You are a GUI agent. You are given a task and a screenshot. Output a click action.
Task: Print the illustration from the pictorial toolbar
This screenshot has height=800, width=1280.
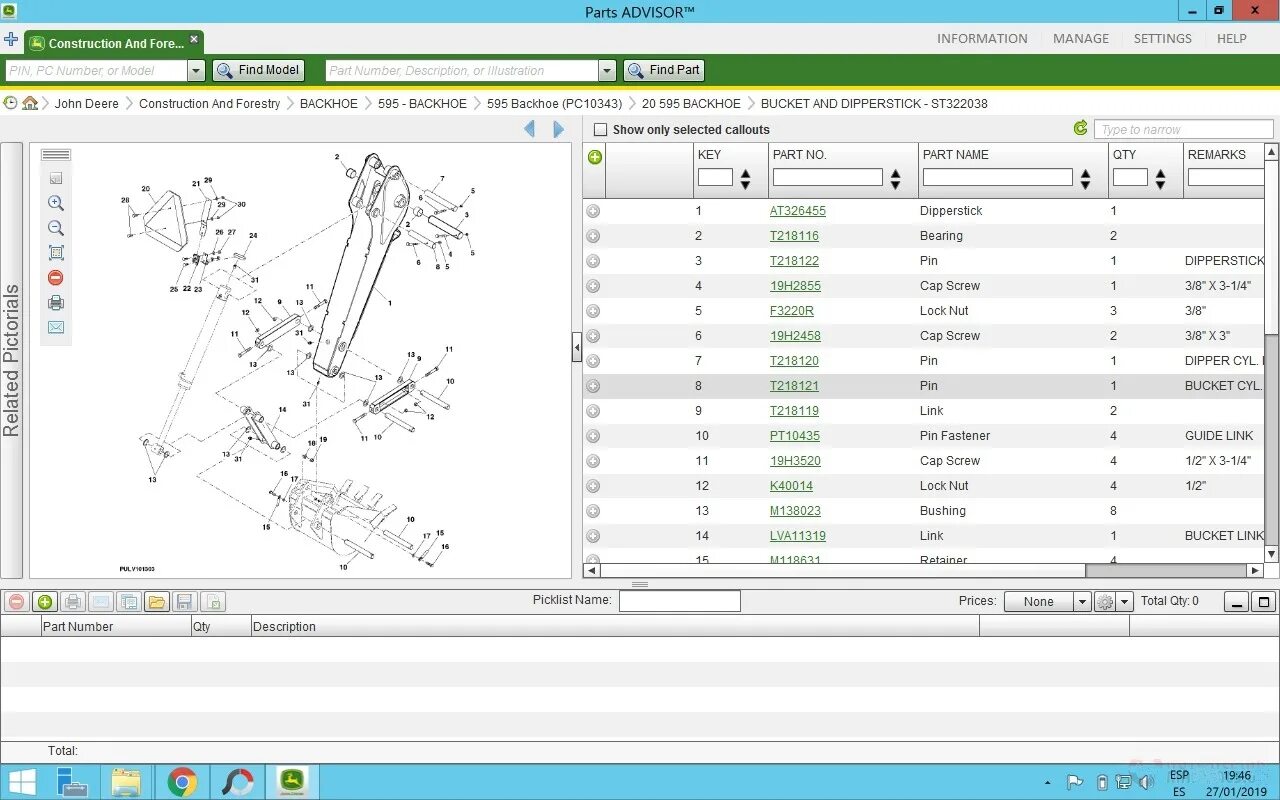(x=56, y=303)
